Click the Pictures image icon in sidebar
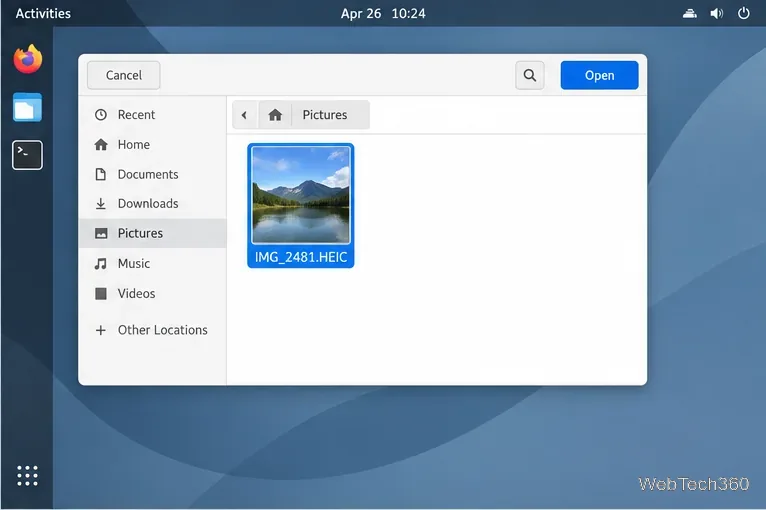 pyautogui.click(x=101, y=234)
